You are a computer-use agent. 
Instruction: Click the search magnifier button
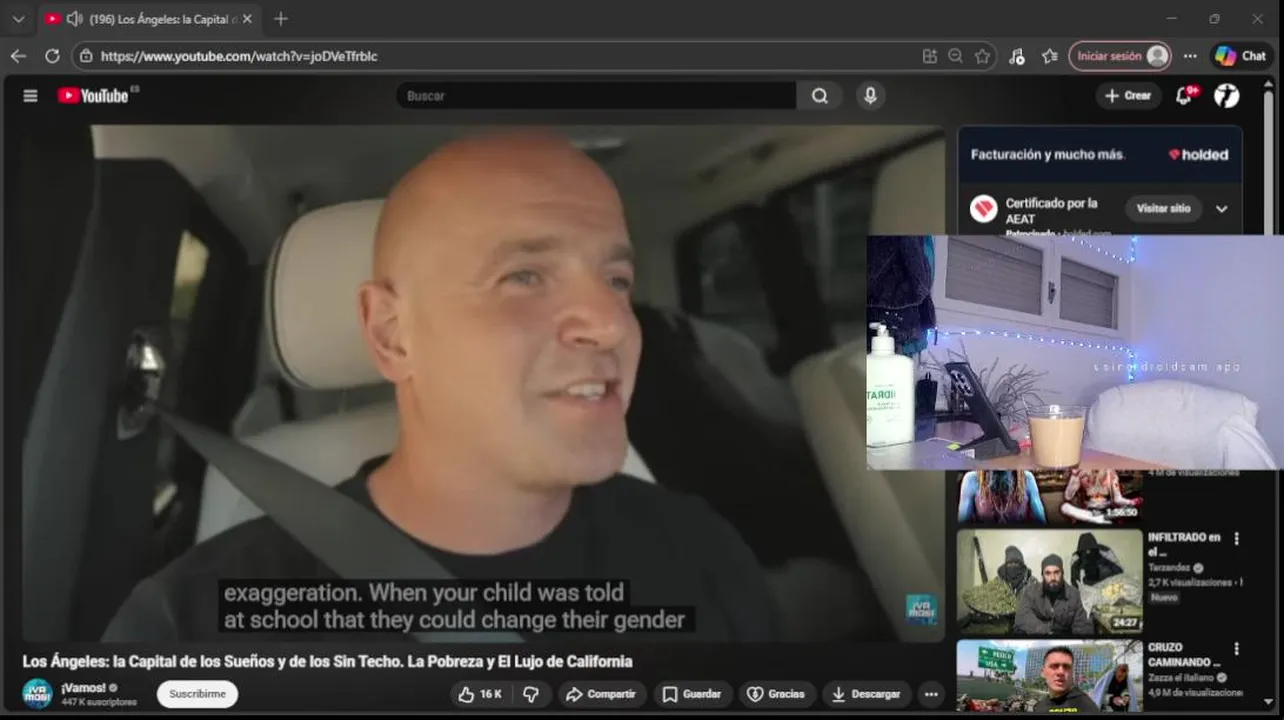click(x=820, y=96)
